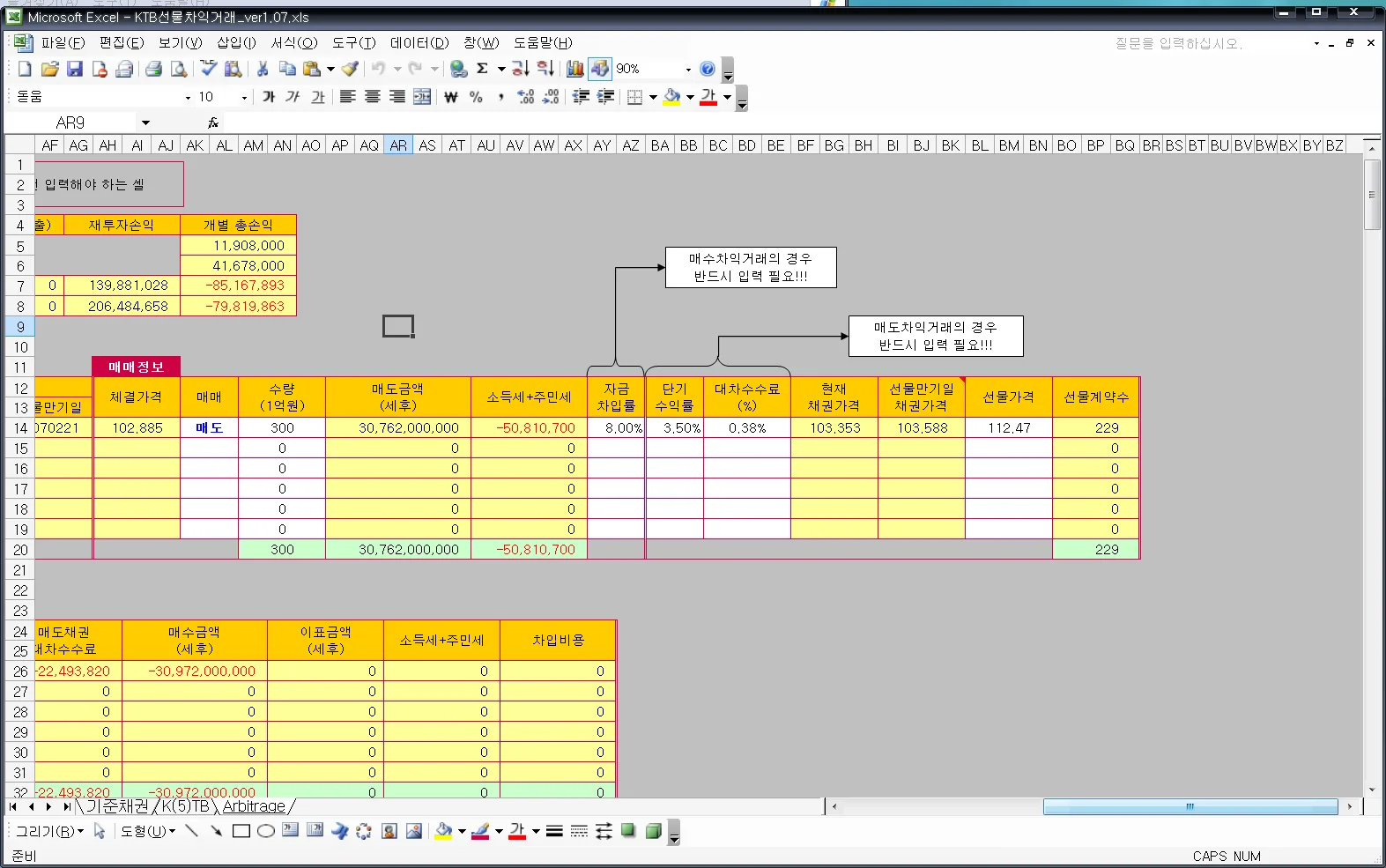Switch to the K(5)TB sheet tab
The height and width of the screenshot is (868, 1386).
coord(185,806)
